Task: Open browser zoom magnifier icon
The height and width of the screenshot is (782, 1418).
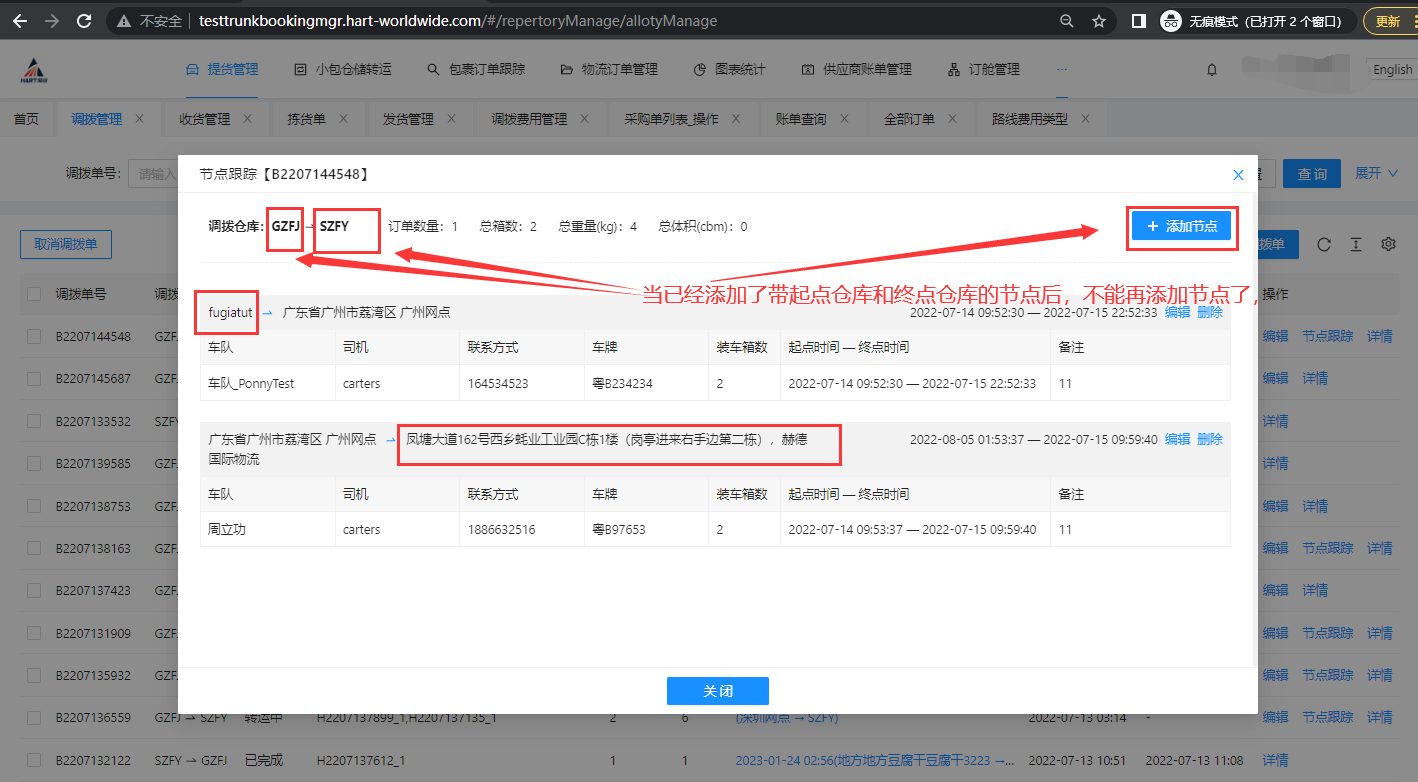Action: pos(1067,20)
